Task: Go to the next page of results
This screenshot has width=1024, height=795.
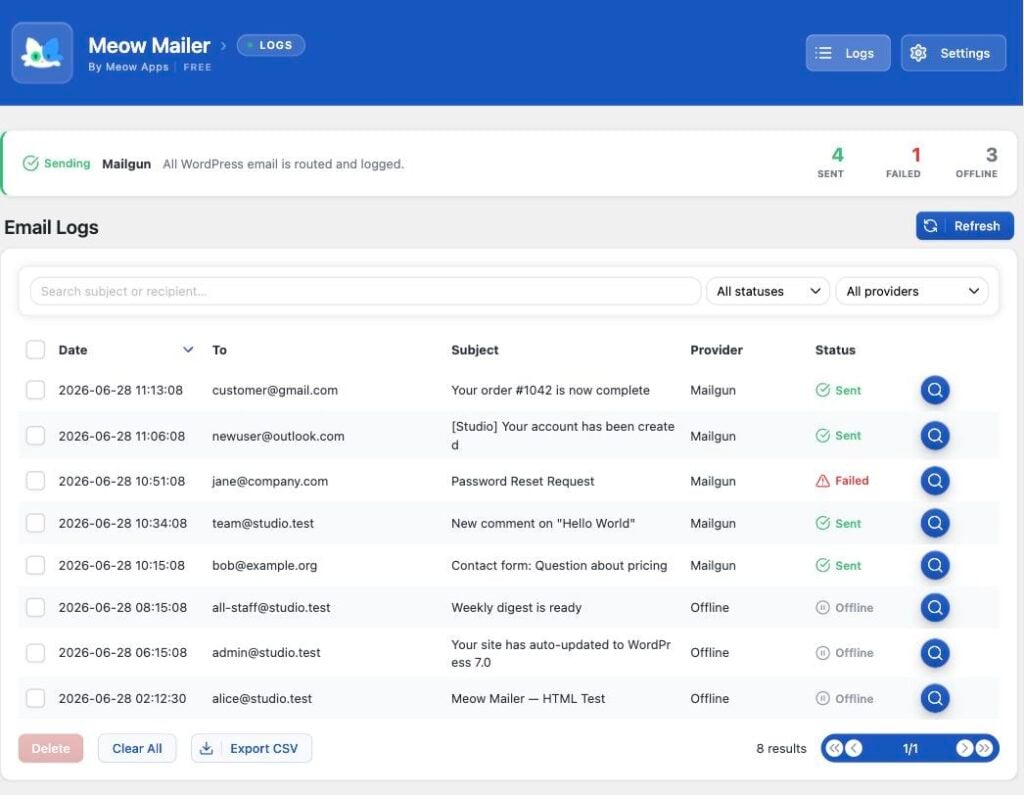Action: (964, 748)
